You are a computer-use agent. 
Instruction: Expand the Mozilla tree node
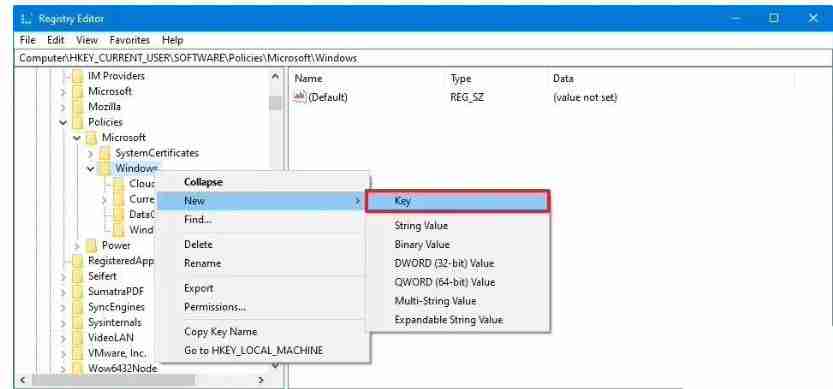[63, 107]
